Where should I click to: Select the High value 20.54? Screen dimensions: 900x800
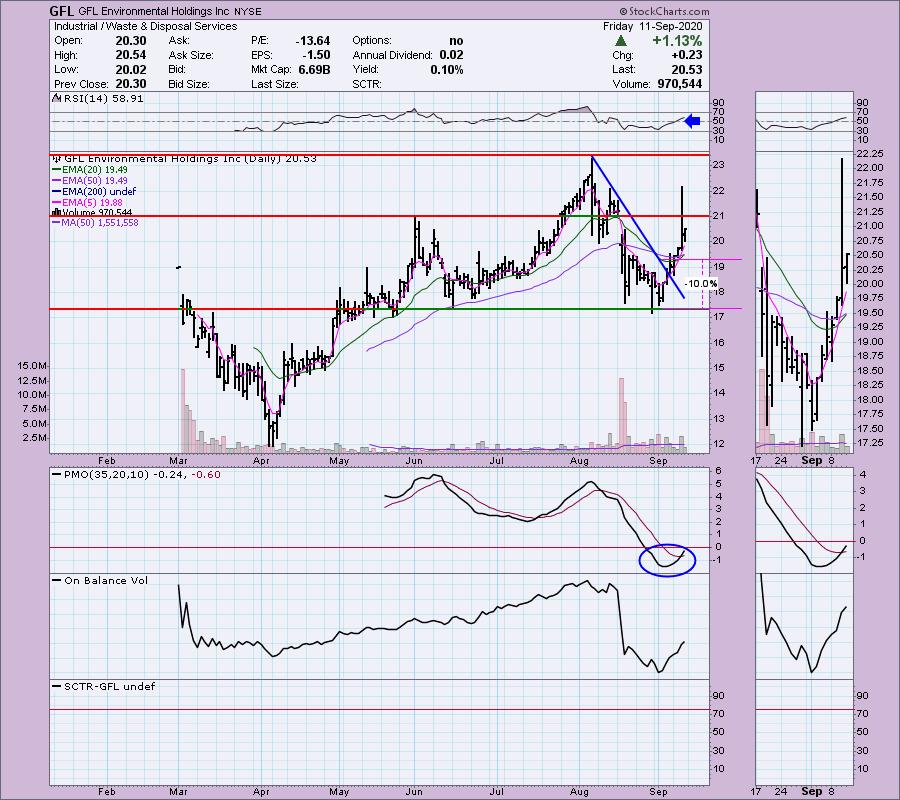coord(131,55)
